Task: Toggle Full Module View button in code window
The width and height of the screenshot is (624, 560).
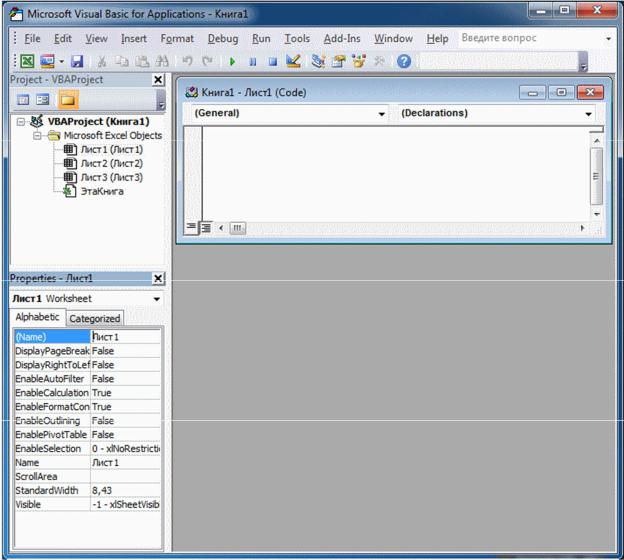Action: tap(206, 228)
